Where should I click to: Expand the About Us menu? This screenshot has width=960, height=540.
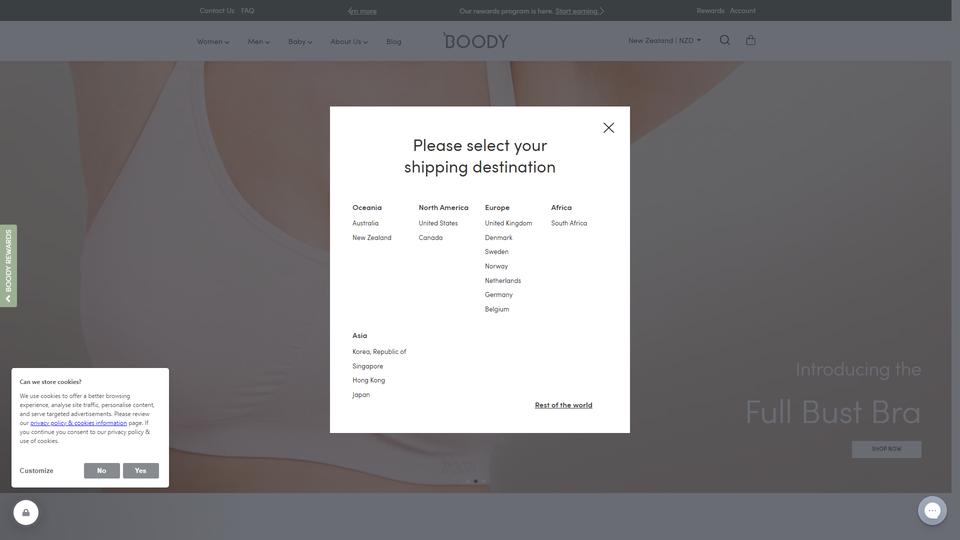pos(348,42)
